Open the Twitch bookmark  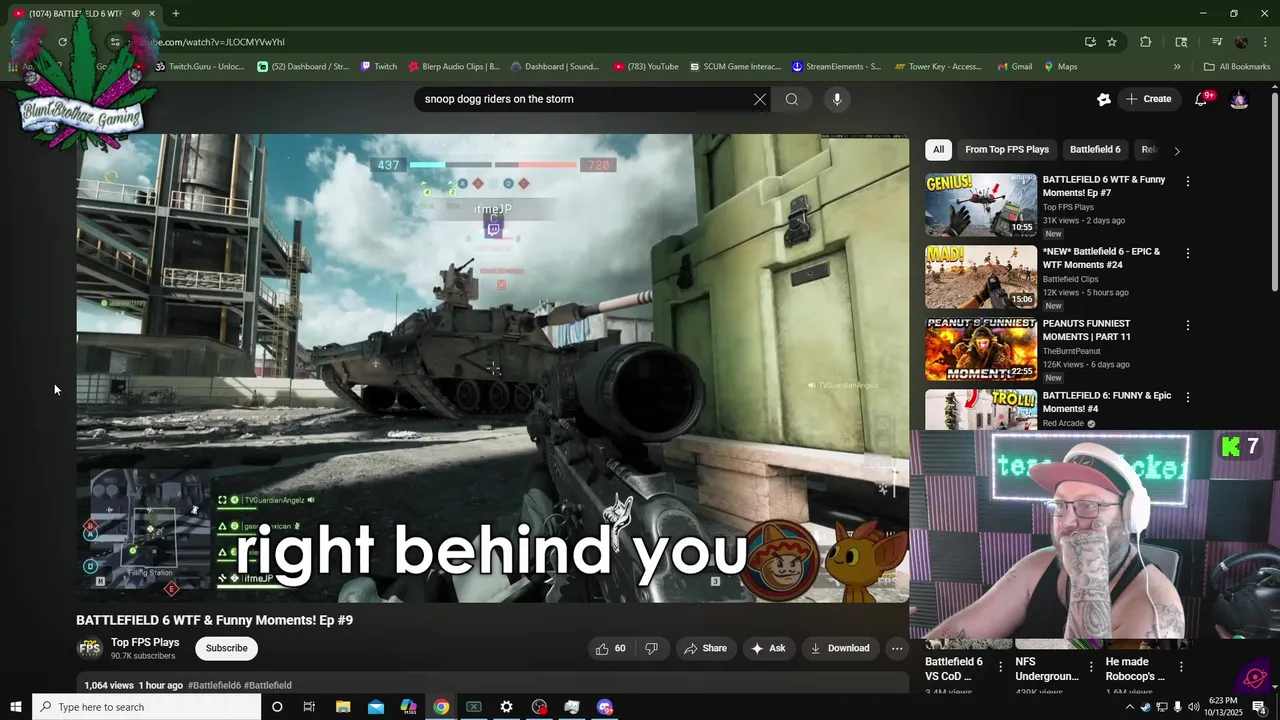[378, 67]
